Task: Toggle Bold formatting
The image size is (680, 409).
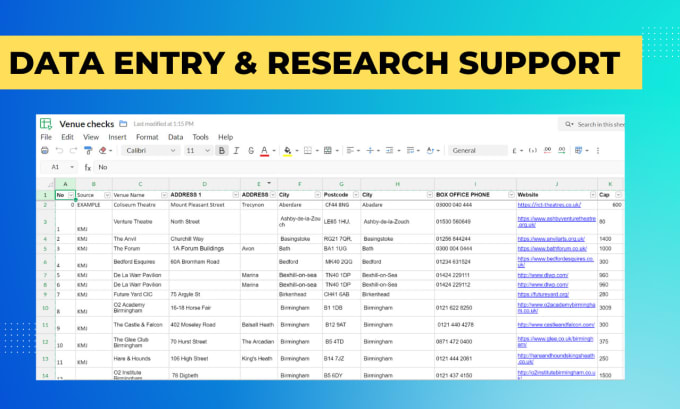Action: (x=222, y=151)
